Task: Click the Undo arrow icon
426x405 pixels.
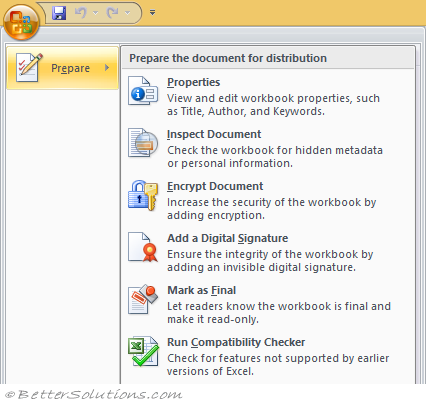Action: (80, 13)
